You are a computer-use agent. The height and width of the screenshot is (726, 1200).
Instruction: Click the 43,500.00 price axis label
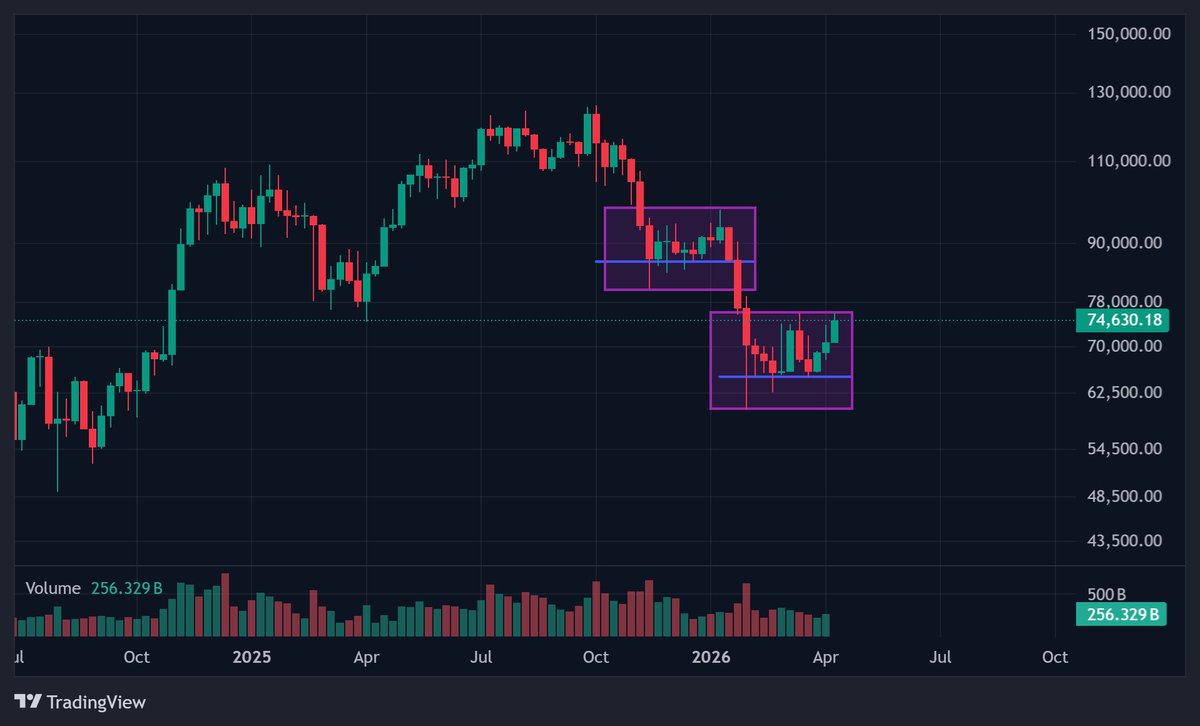click(1125, 540)
